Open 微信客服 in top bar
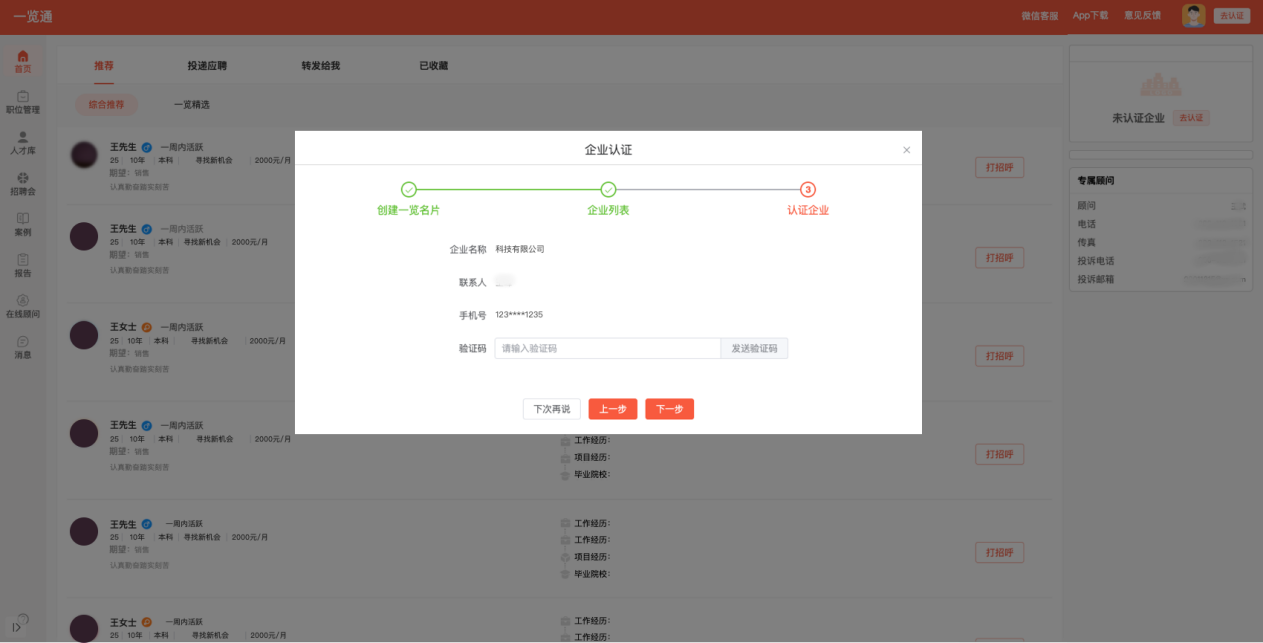This screenshot has width=1263, height=643. (x=1039, y=16)
